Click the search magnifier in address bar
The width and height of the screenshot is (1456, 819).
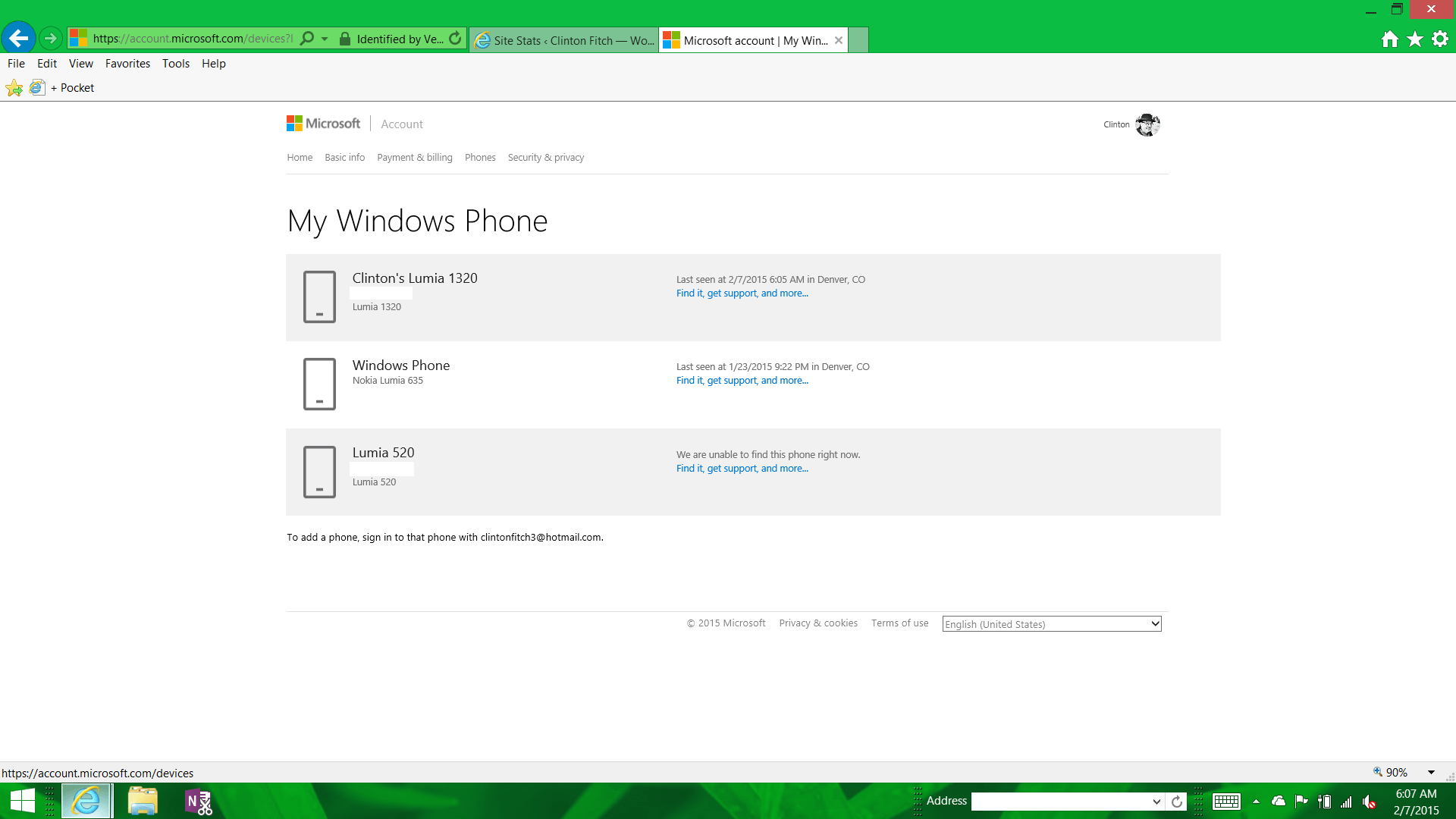[307, 38]
